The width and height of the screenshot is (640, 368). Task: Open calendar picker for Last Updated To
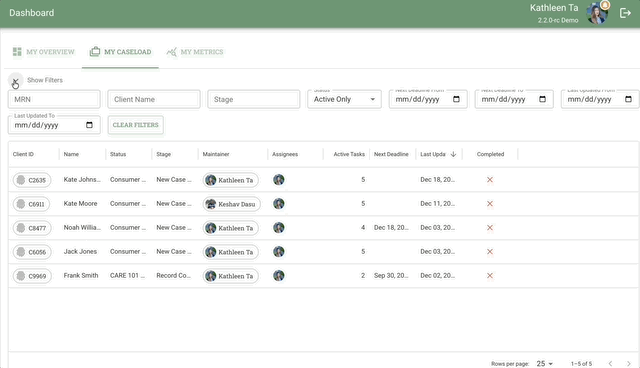pos(89,125)
